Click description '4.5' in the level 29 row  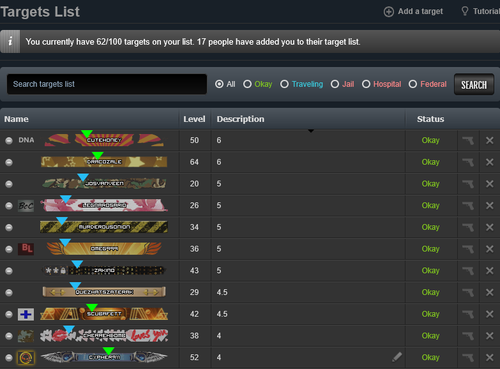click(x=222, y=292)
